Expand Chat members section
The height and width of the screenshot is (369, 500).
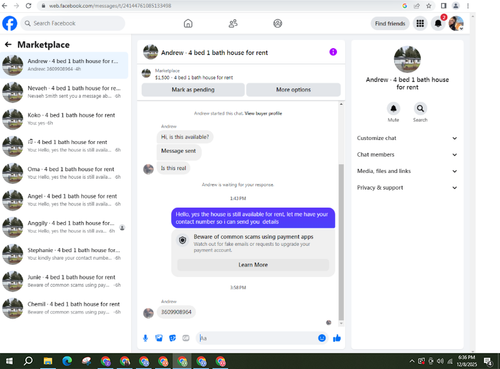pos(407,155)
